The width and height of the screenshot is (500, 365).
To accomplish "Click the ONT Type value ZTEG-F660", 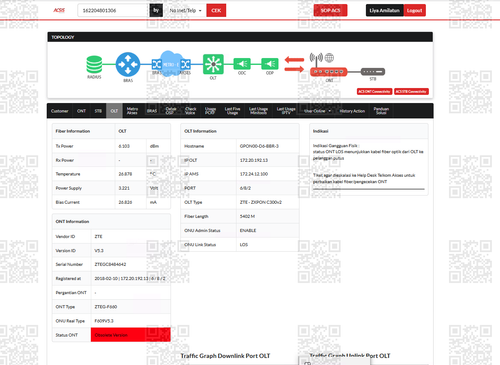I will pos(106,307).
